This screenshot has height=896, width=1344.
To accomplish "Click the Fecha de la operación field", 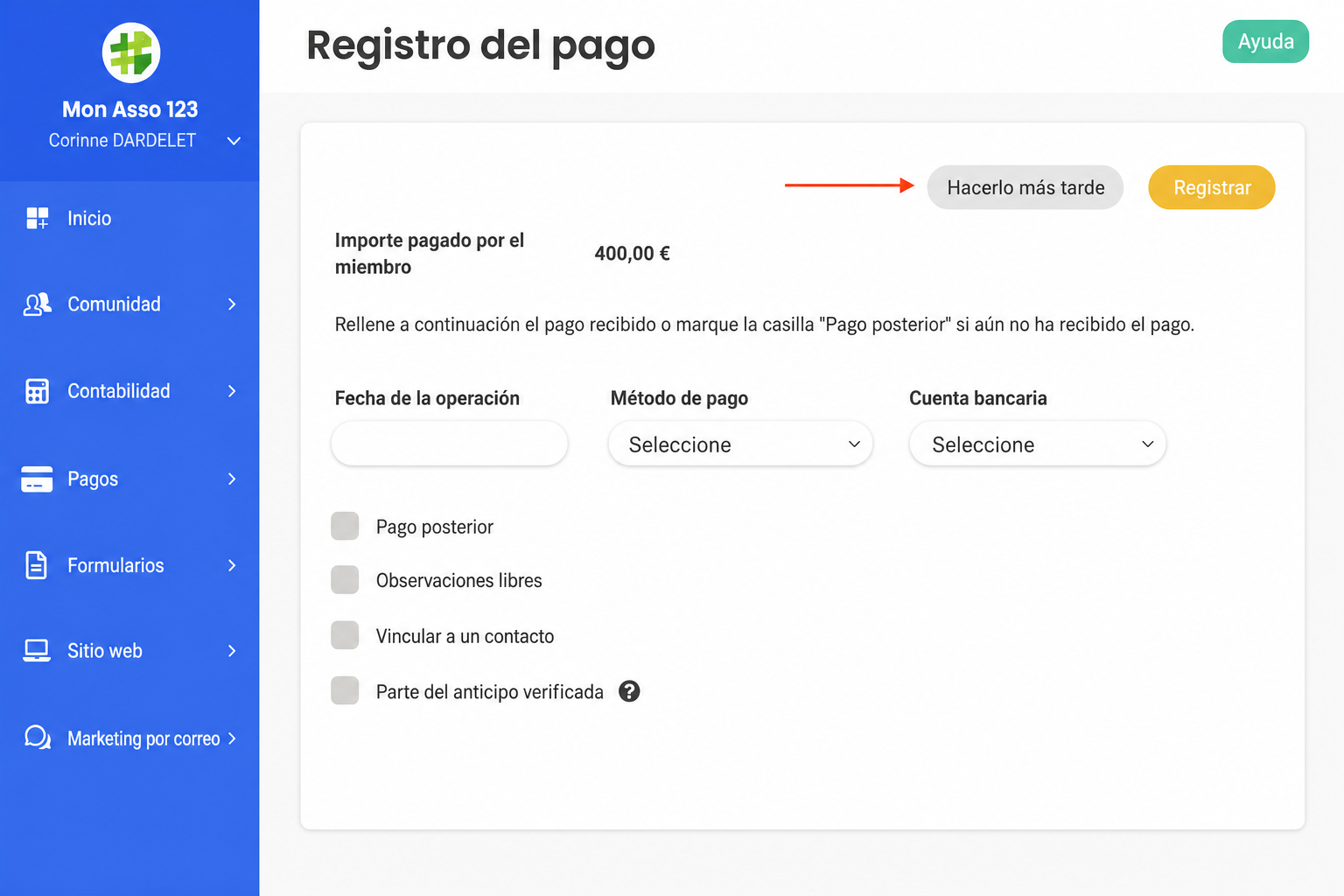I will coord(450,444).
